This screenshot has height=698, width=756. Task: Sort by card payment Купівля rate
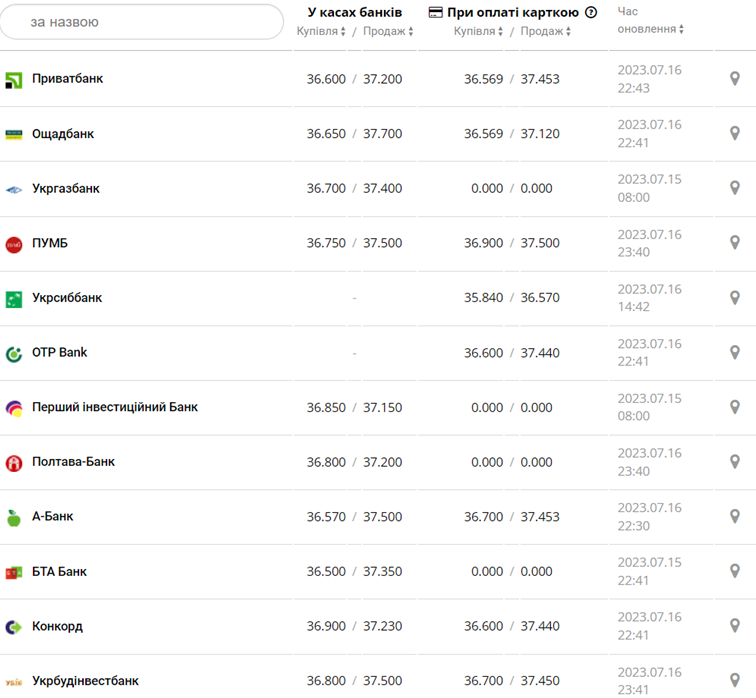pos(479,31)
